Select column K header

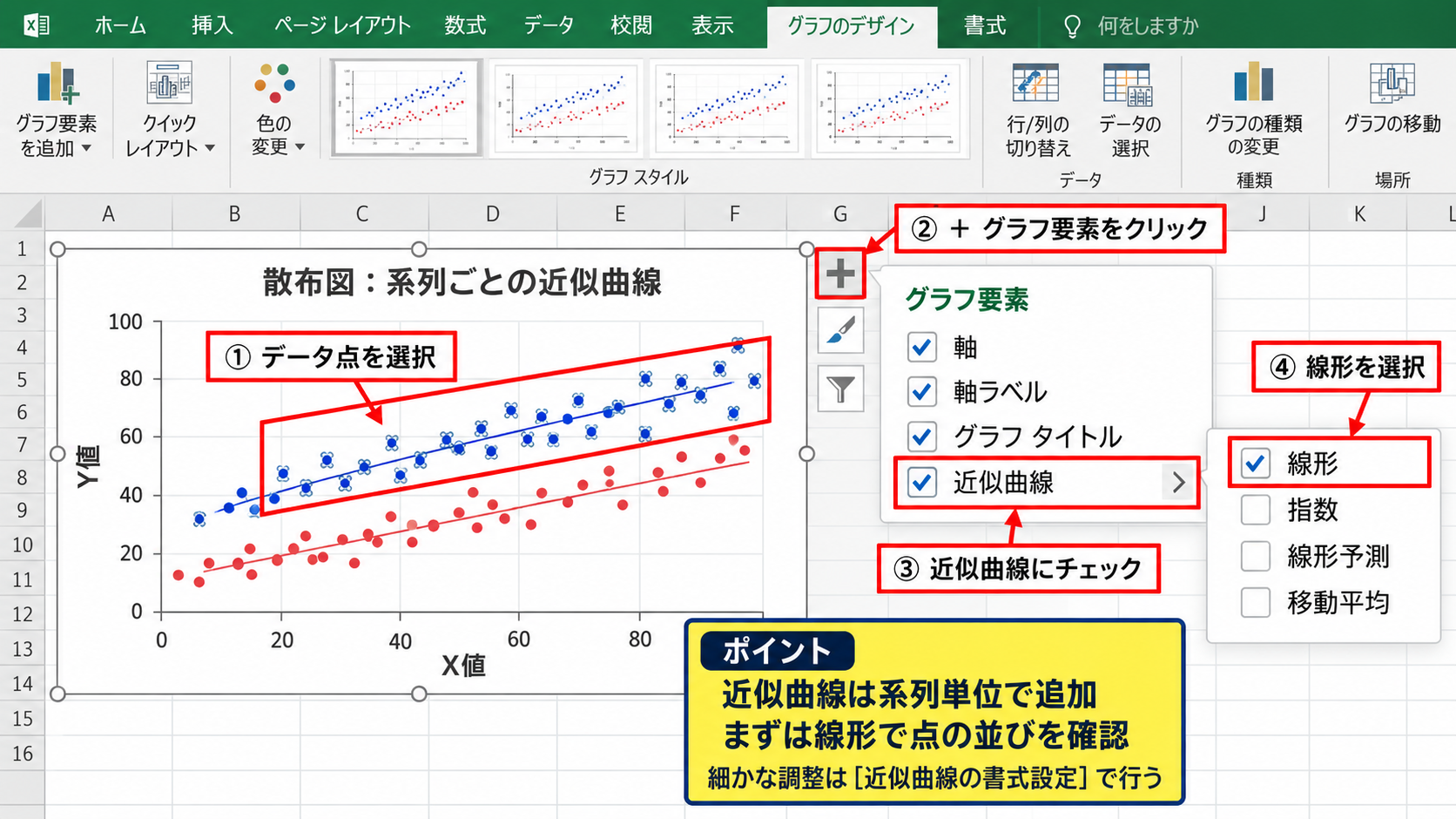(1359, 214)
